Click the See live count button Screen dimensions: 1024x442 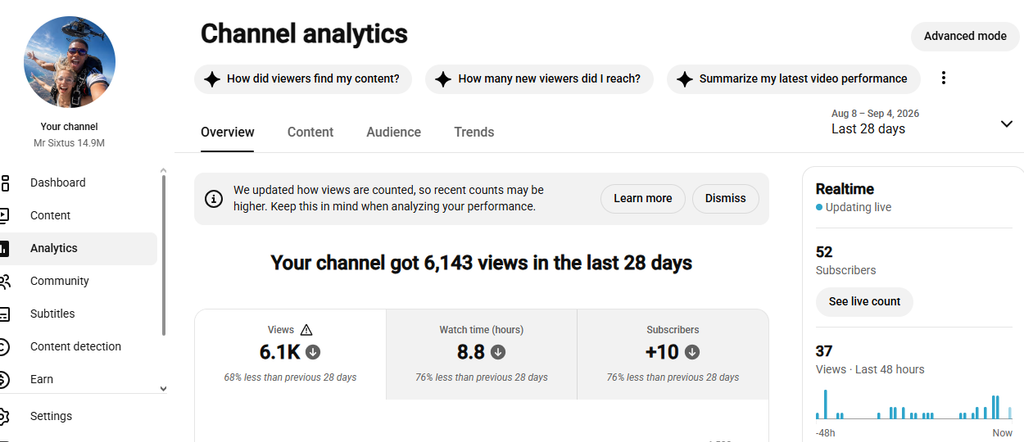864,302
